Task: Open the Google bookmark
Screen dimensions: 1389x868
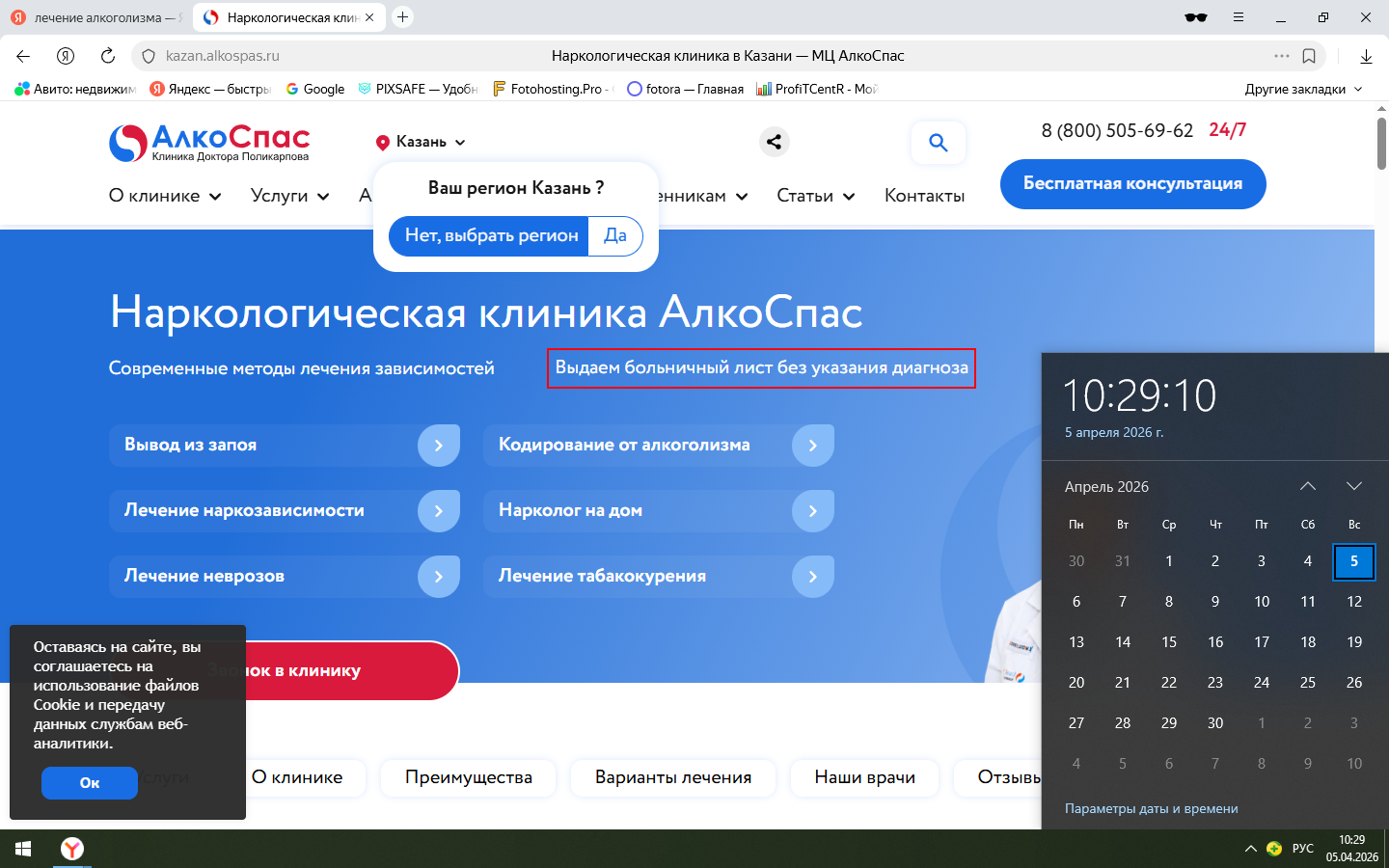Action: tap(314, 89)
